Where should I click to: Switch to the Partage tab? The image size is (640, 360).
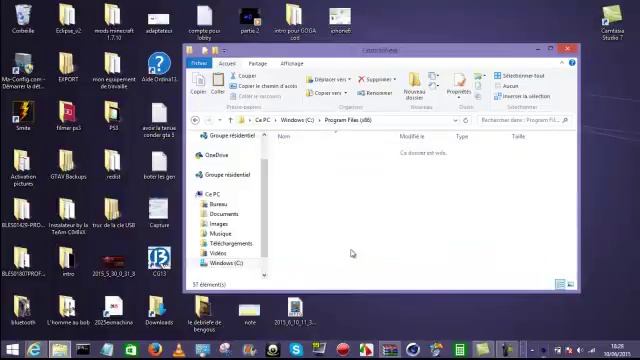tap(258, 64)
